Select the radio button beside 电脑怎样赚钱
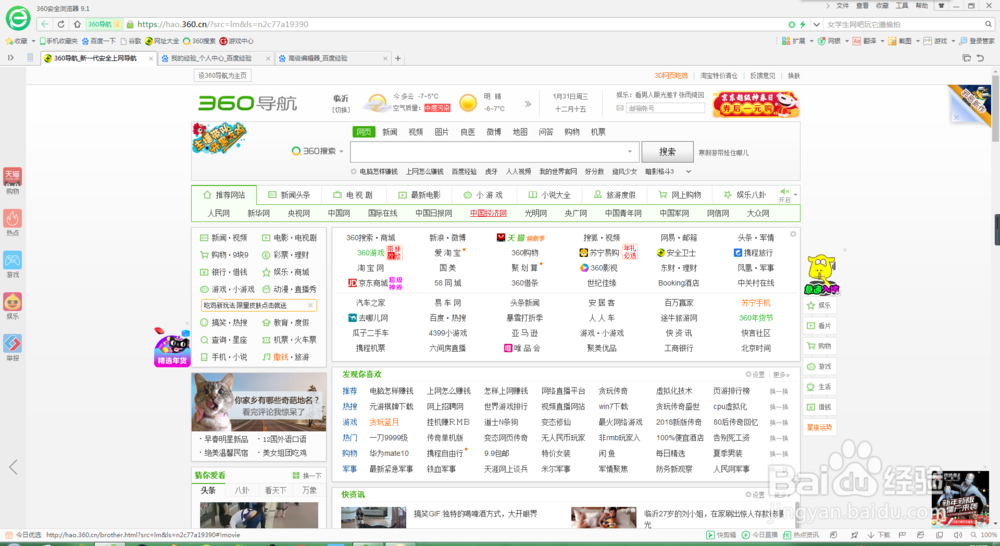The width and height of the screenshot is (1000, 546). point(353,172)
